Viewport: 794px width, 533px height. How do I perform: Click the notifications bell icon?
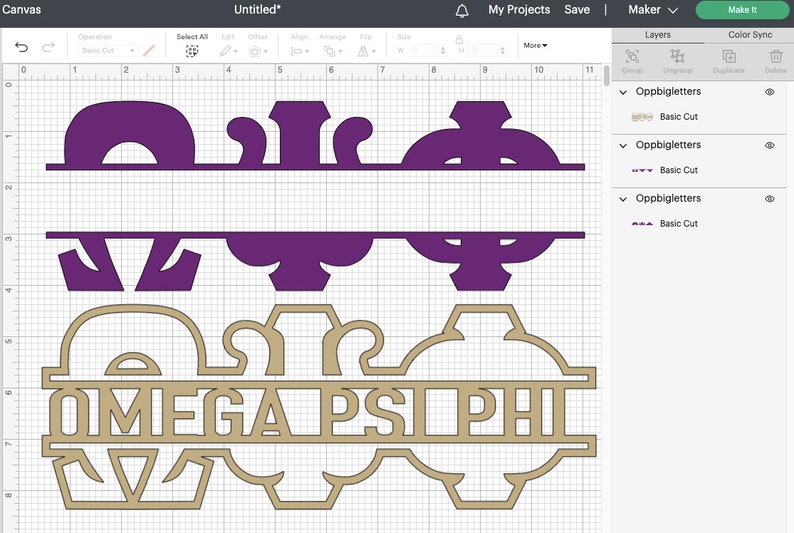(x=462, y=11)
